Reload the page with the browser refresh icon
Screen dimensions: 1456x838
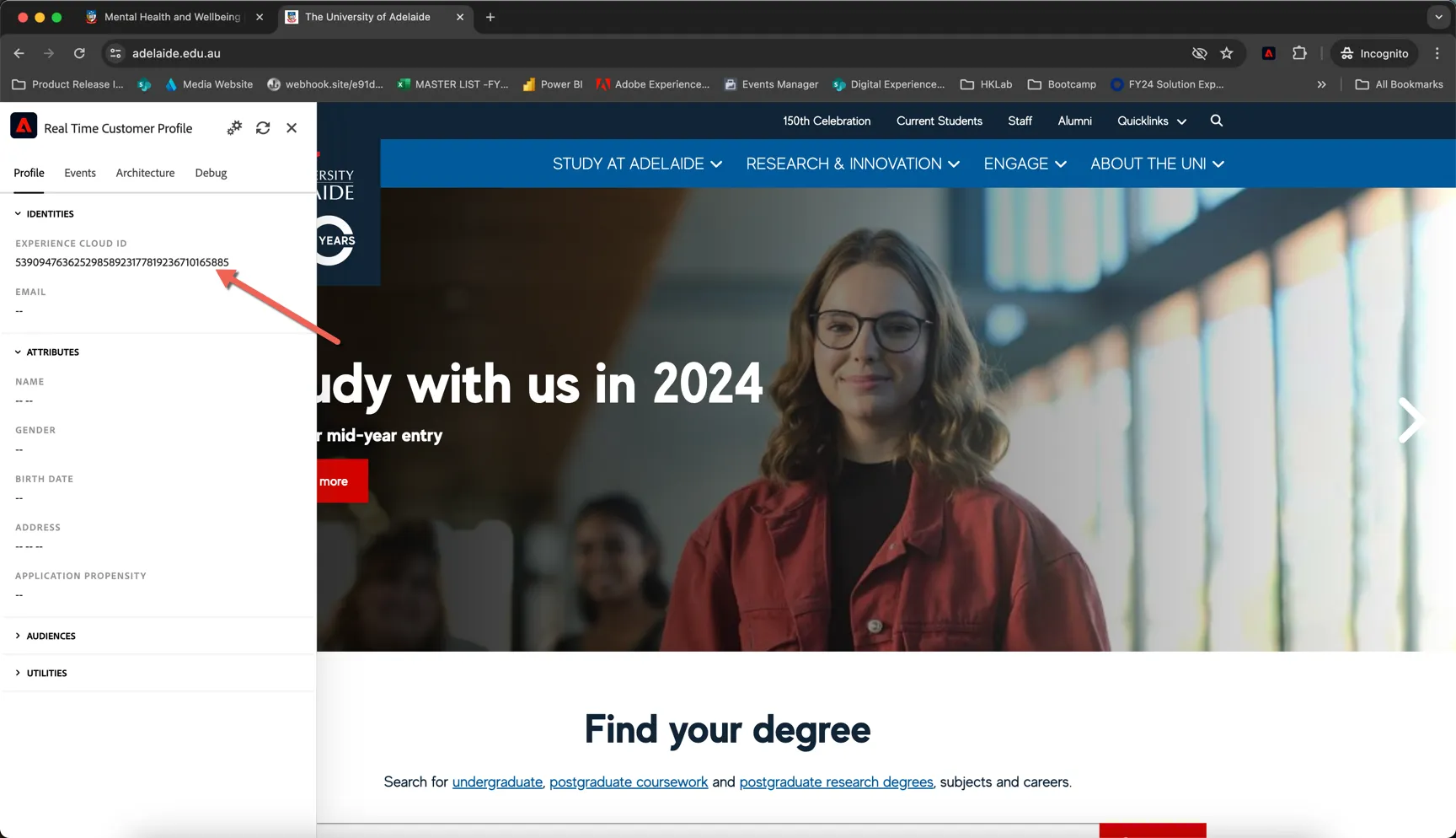pyautogui.click(x=79, y=53)
